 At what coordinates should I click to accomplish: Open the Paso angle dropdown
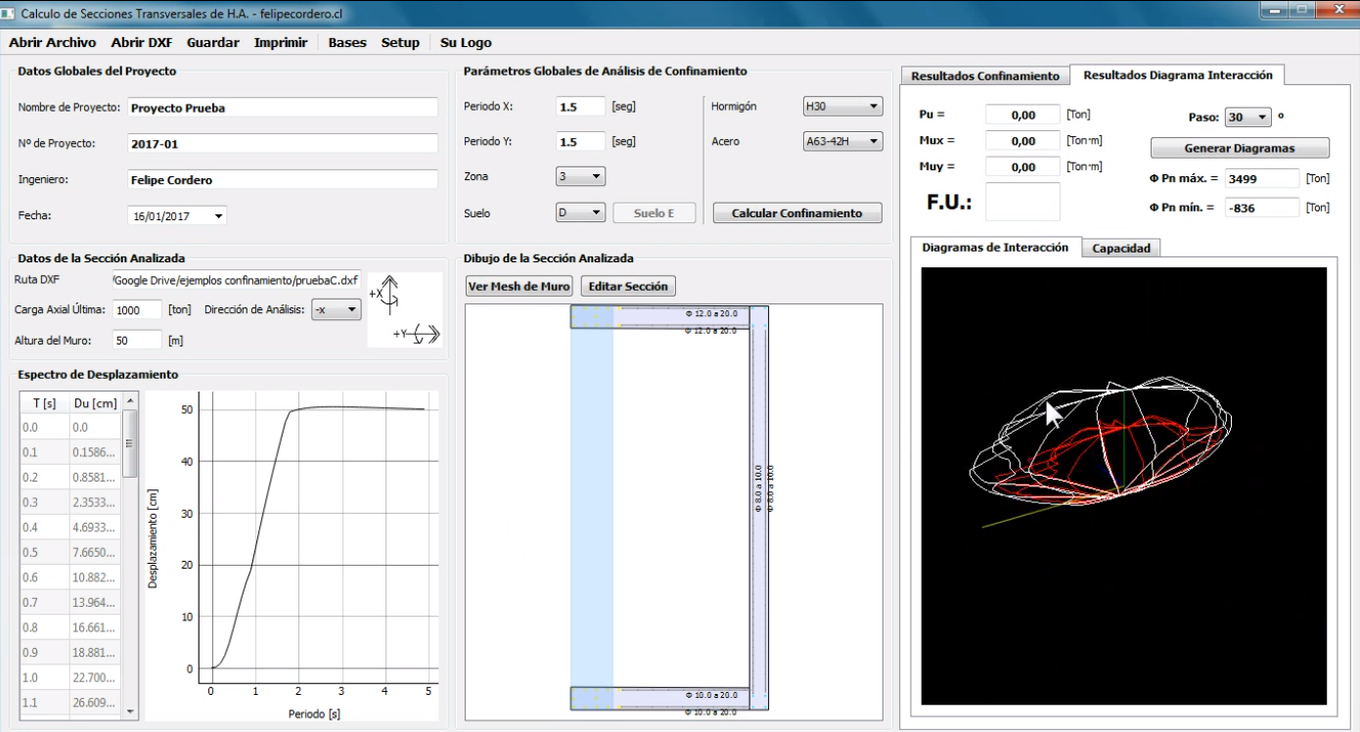coord(1247,117)
